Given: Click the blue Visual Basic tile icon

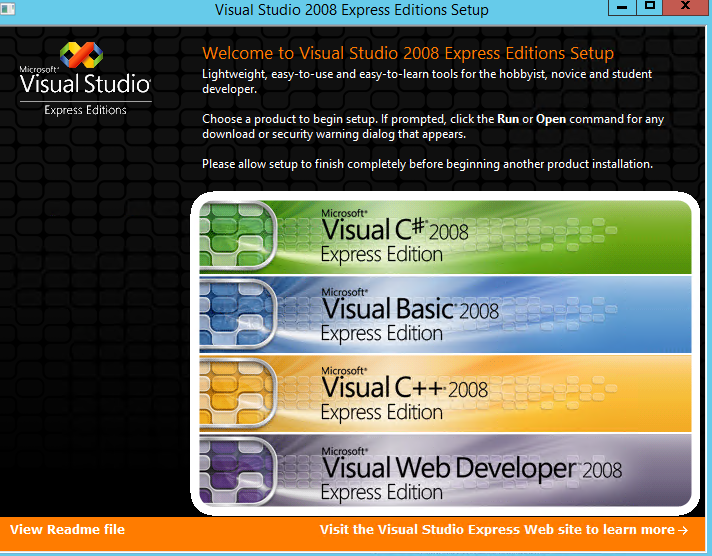Looking at the screenshot, I should pyautogui.click(x=237, y=314).
